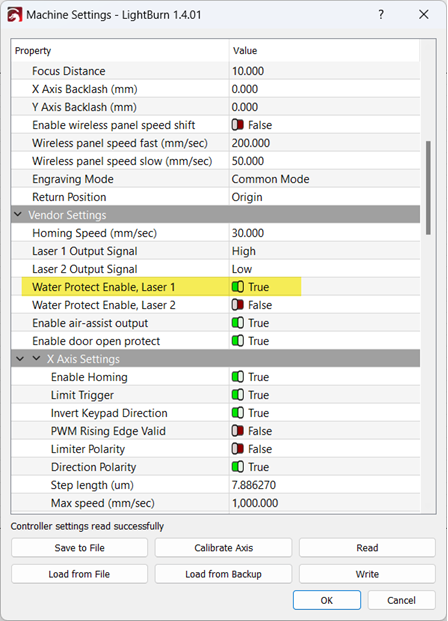Edit the Homing Speed value field
Viewport: 448px width, 621px height.
point(324,233)
